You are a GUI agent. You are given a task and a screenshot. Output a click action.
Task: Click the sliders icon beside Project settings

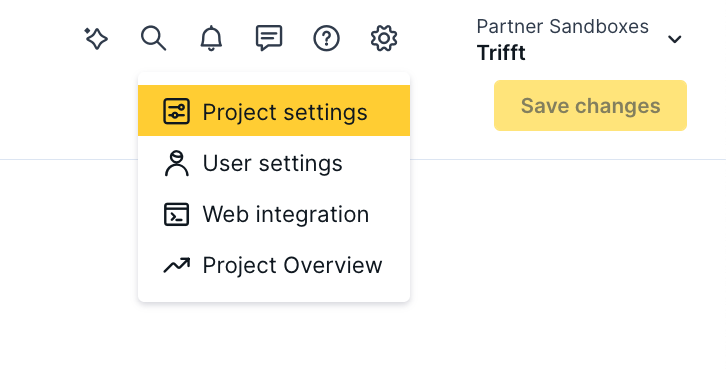pos(176,111)
